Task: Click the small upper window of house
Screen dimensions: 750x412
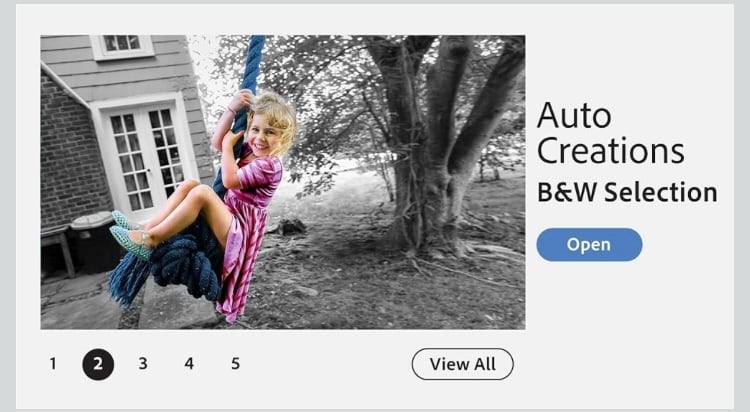Action: pos(122,46)
